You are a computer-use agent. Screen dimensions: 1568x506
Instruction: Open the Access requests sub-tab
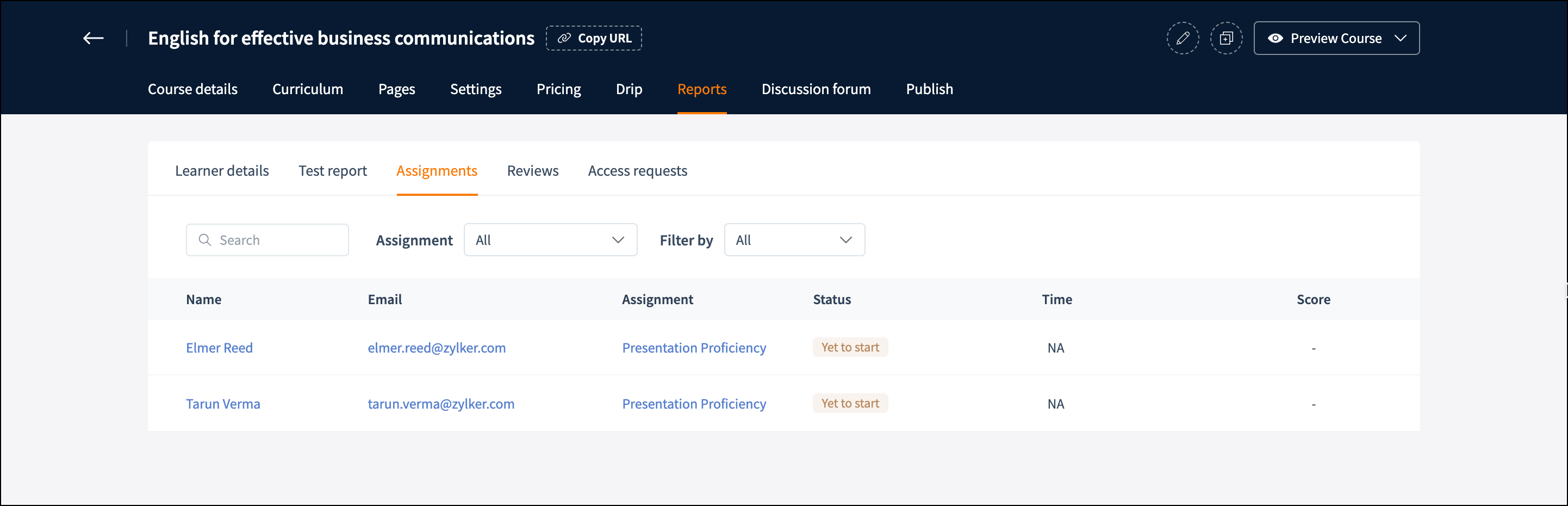click(637, 170)
